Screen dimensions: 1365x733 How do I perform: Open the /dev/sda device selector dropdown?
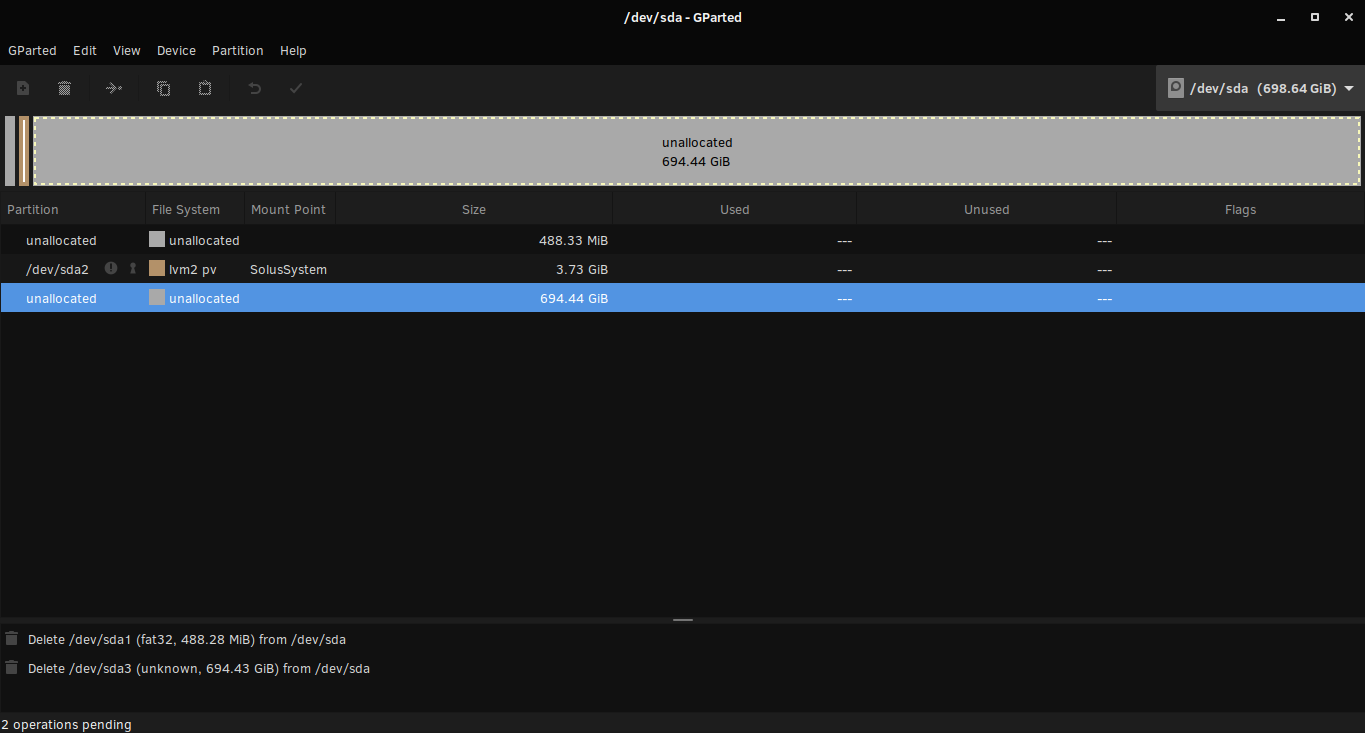(x=1260, y=88)
